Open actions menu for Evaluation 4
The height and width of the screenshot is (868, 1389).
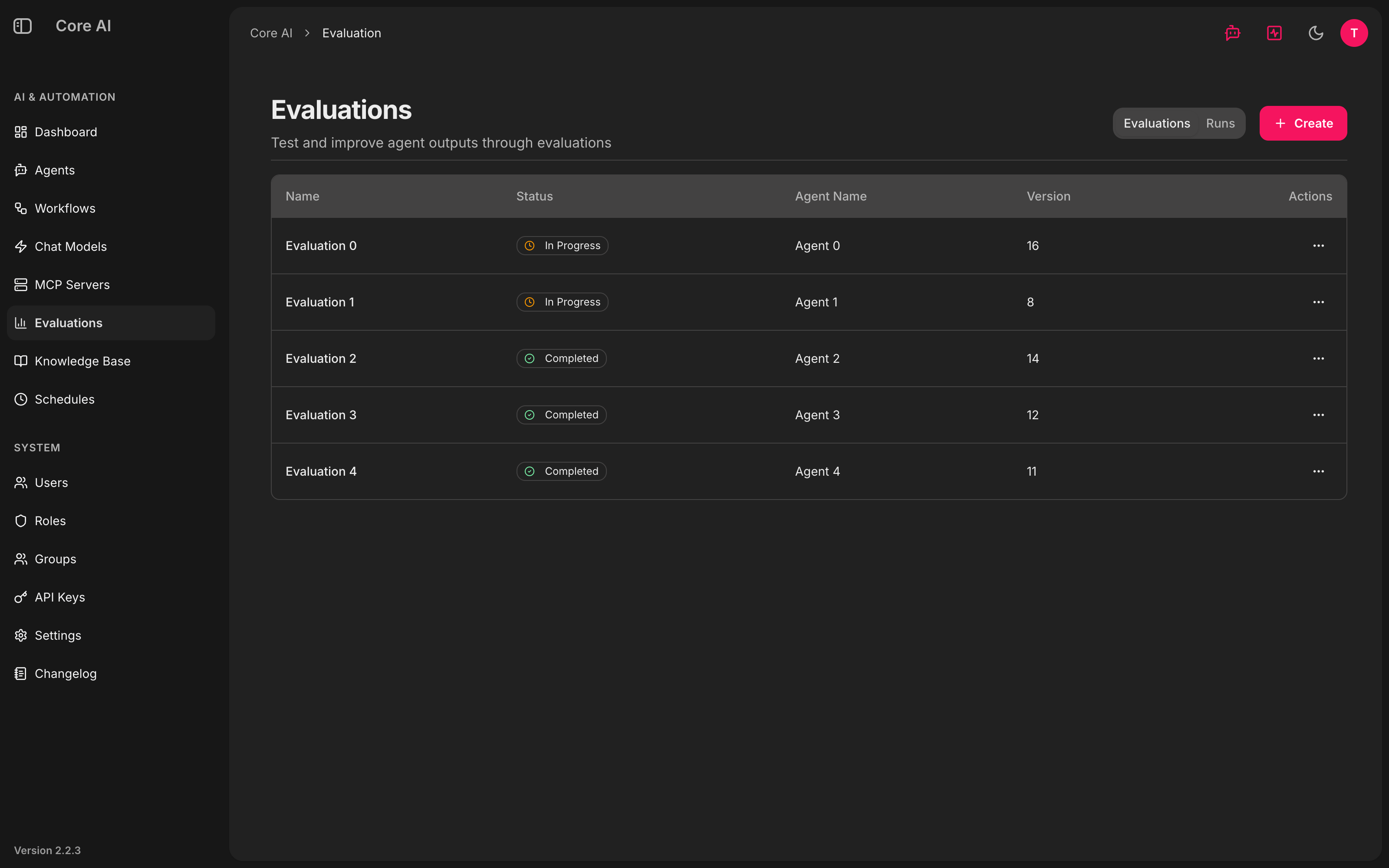click(x=1318, y=471)
